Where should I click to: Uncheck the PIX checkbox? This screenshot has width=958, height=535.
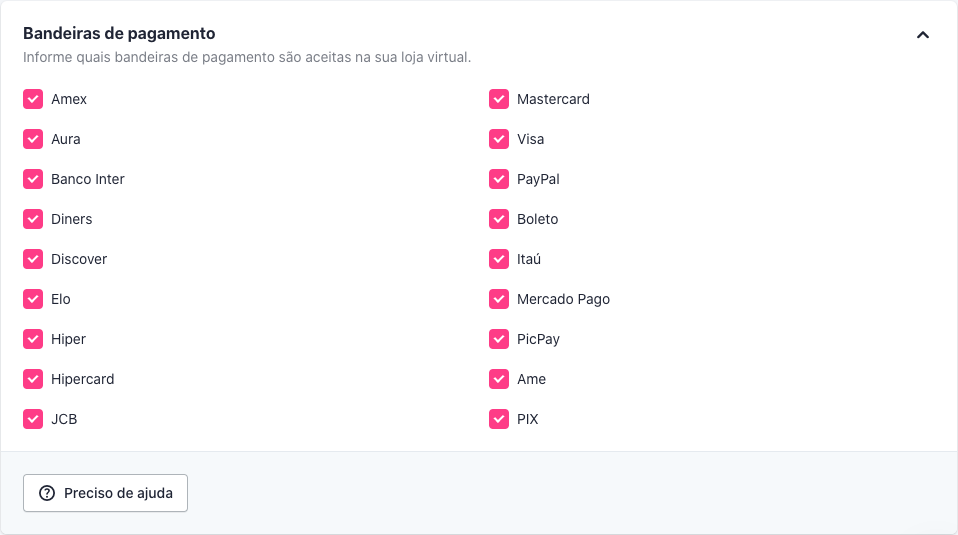click(x=499, y=419)
